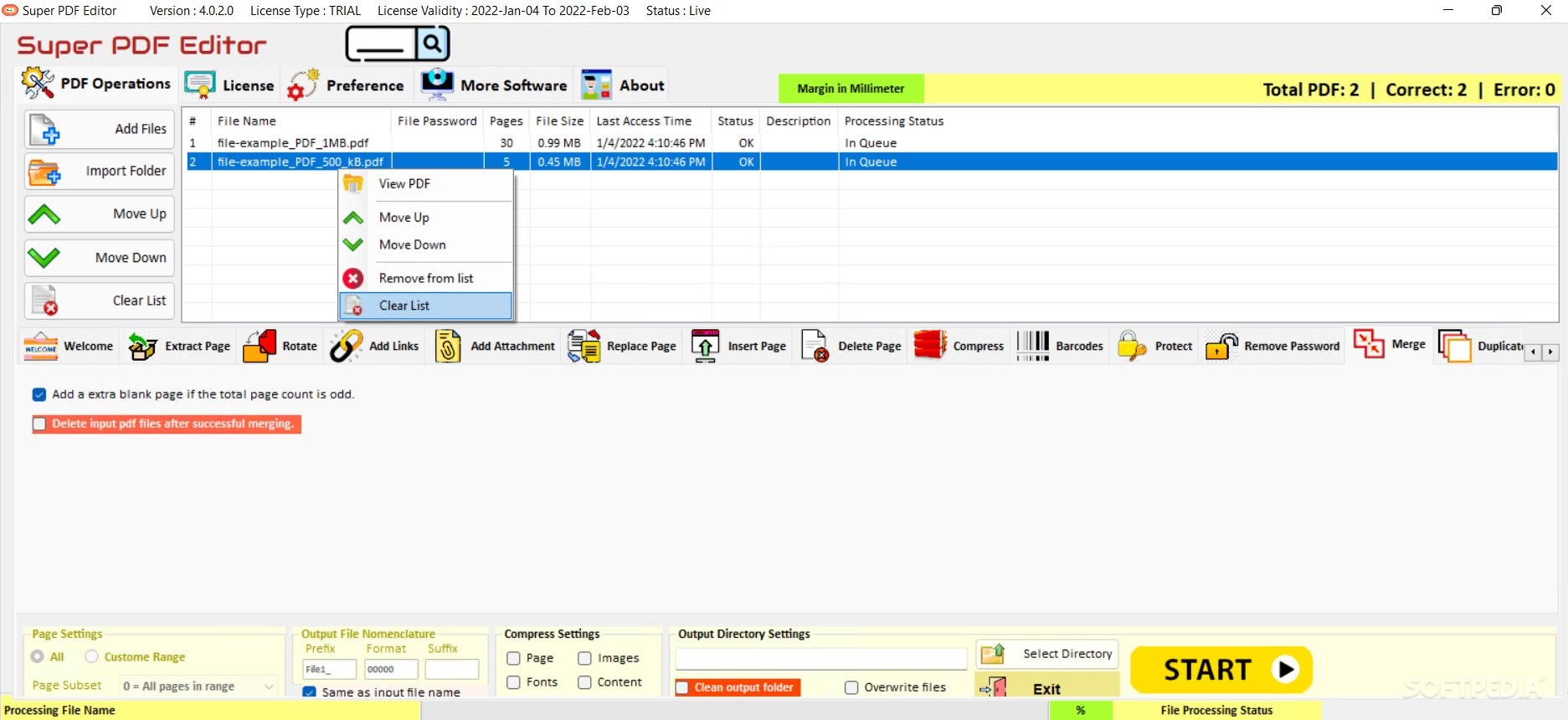Open the Delete Page tool
The height and width of the screenshot is (720, 1568).
click(x=851, y=346)
